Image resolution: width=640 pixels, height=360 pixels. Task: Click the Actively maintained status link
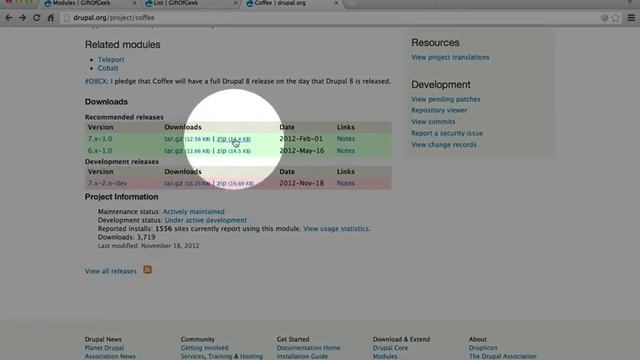[x=193, y=211]
